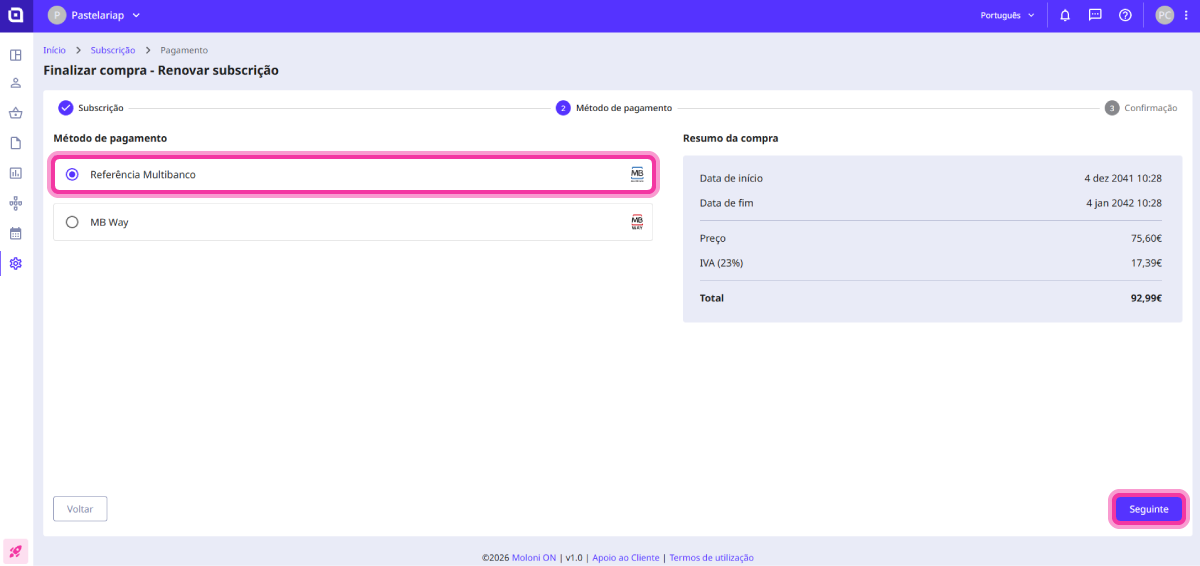
Task: Click the Pagamento breadcrumb text
Action: point(184,50)
